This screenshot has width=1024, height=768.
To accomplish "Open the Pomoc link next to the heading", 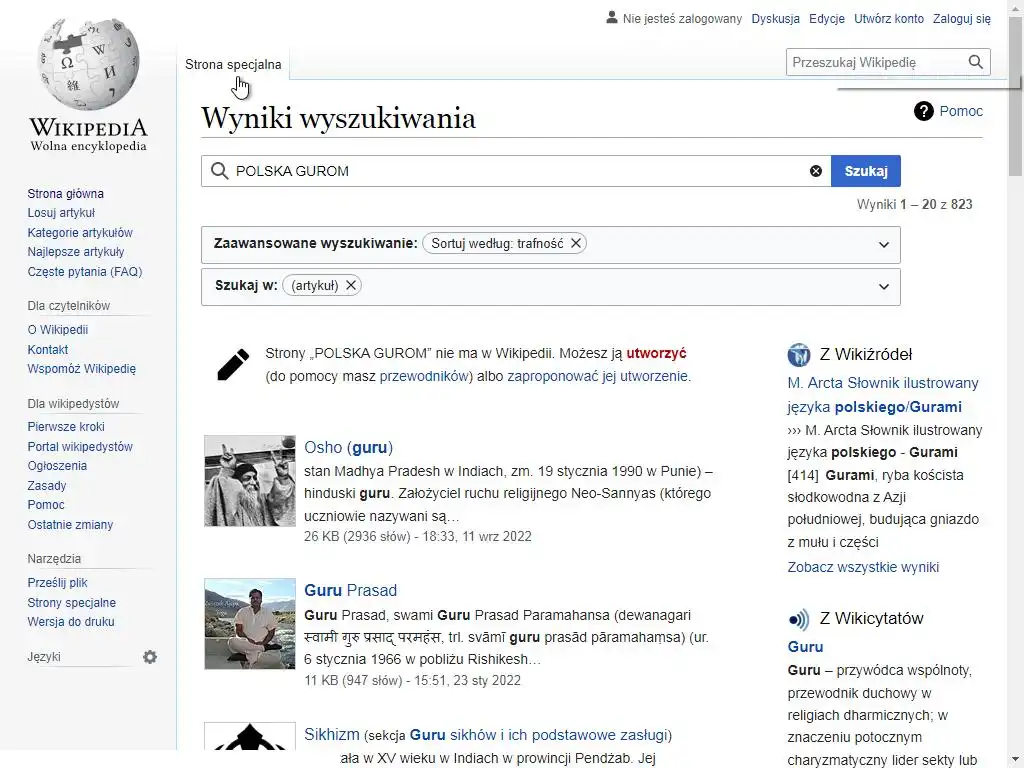I will (x=961, y=111).
